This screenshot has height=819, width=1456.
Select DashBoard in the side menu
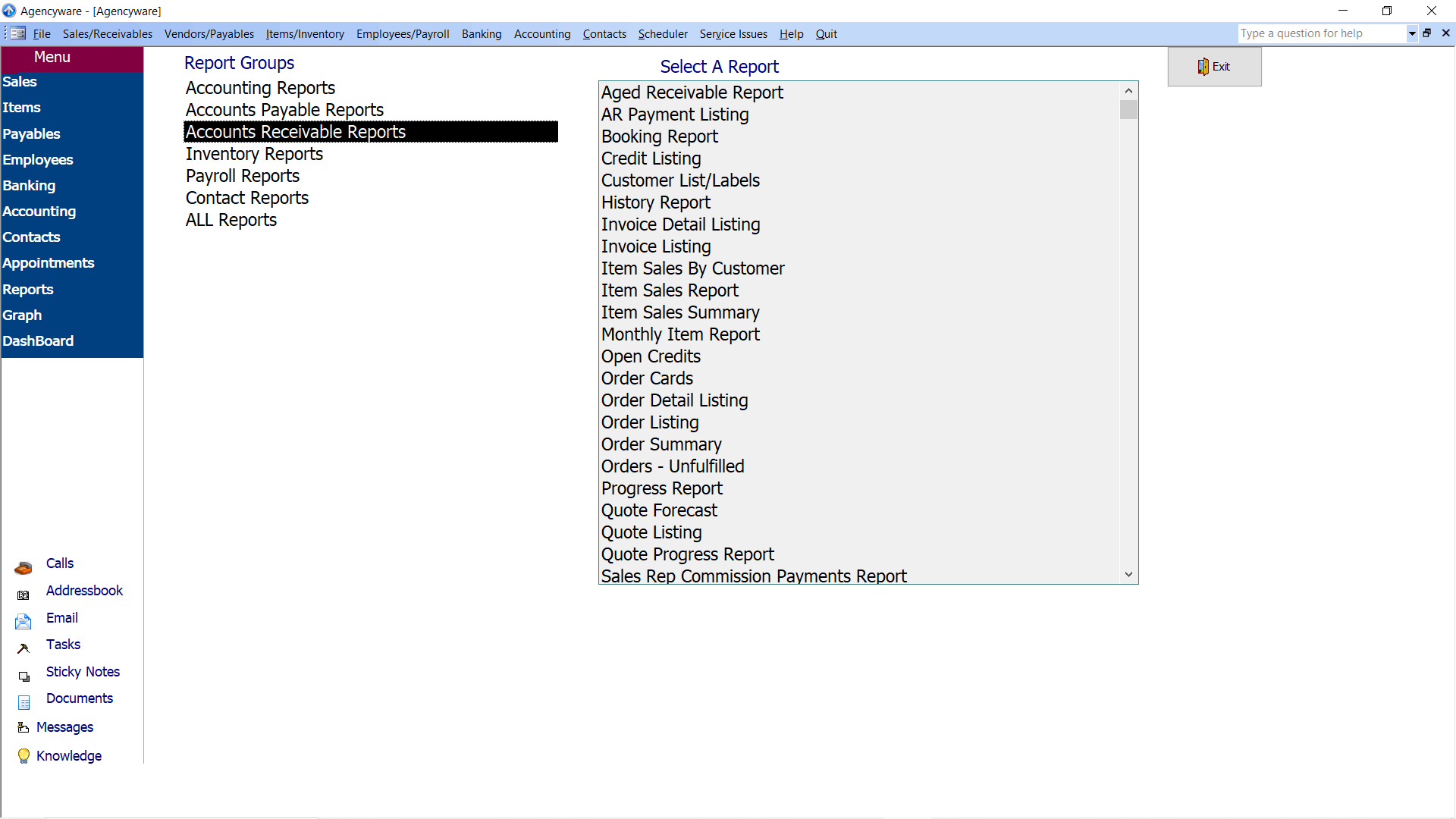click(38, 341)
